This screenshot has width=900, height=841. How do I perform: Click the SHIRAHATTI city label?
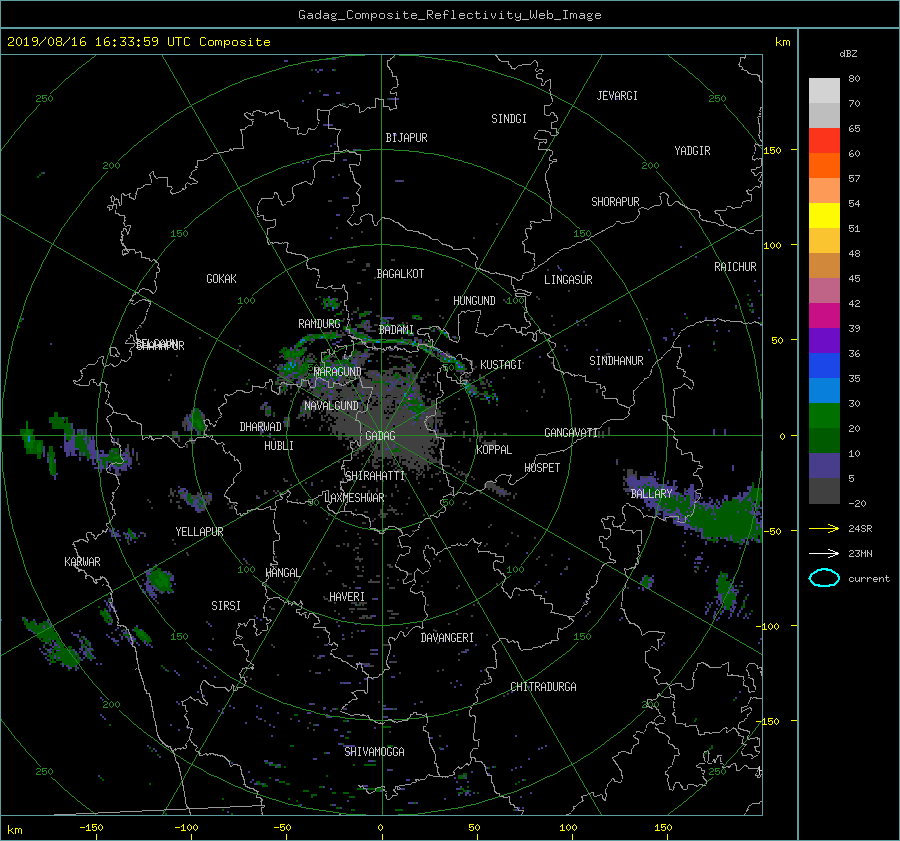click(375, 475)
